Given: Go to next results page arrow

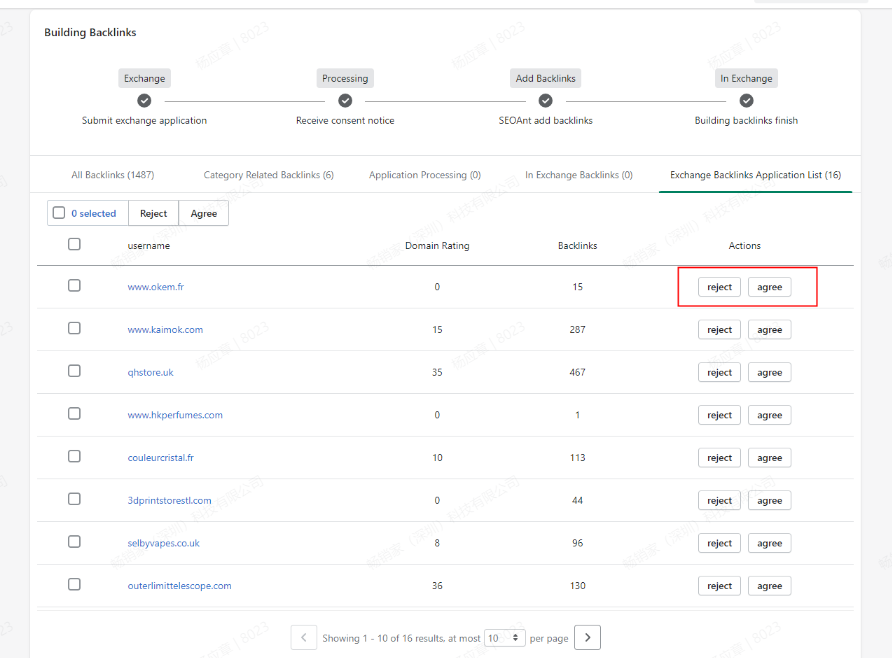Looking at the screenshot, I should click(x=588, y=638).
